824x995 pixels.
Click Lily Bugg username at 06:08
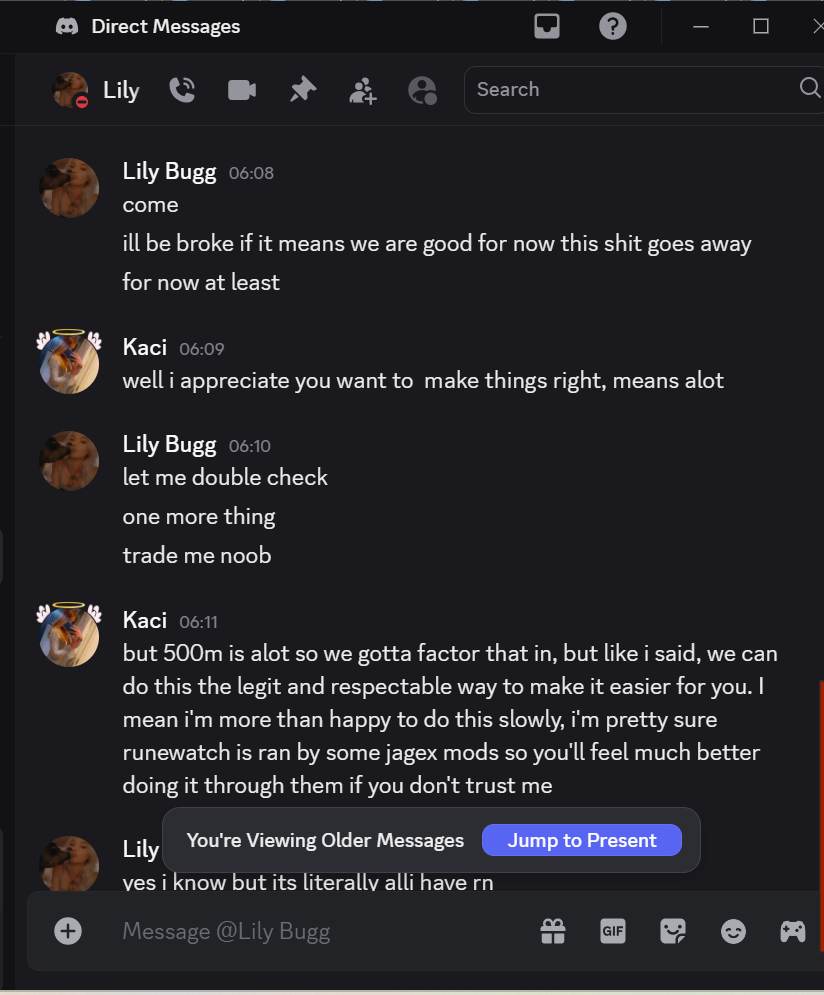tap(169, 171)
